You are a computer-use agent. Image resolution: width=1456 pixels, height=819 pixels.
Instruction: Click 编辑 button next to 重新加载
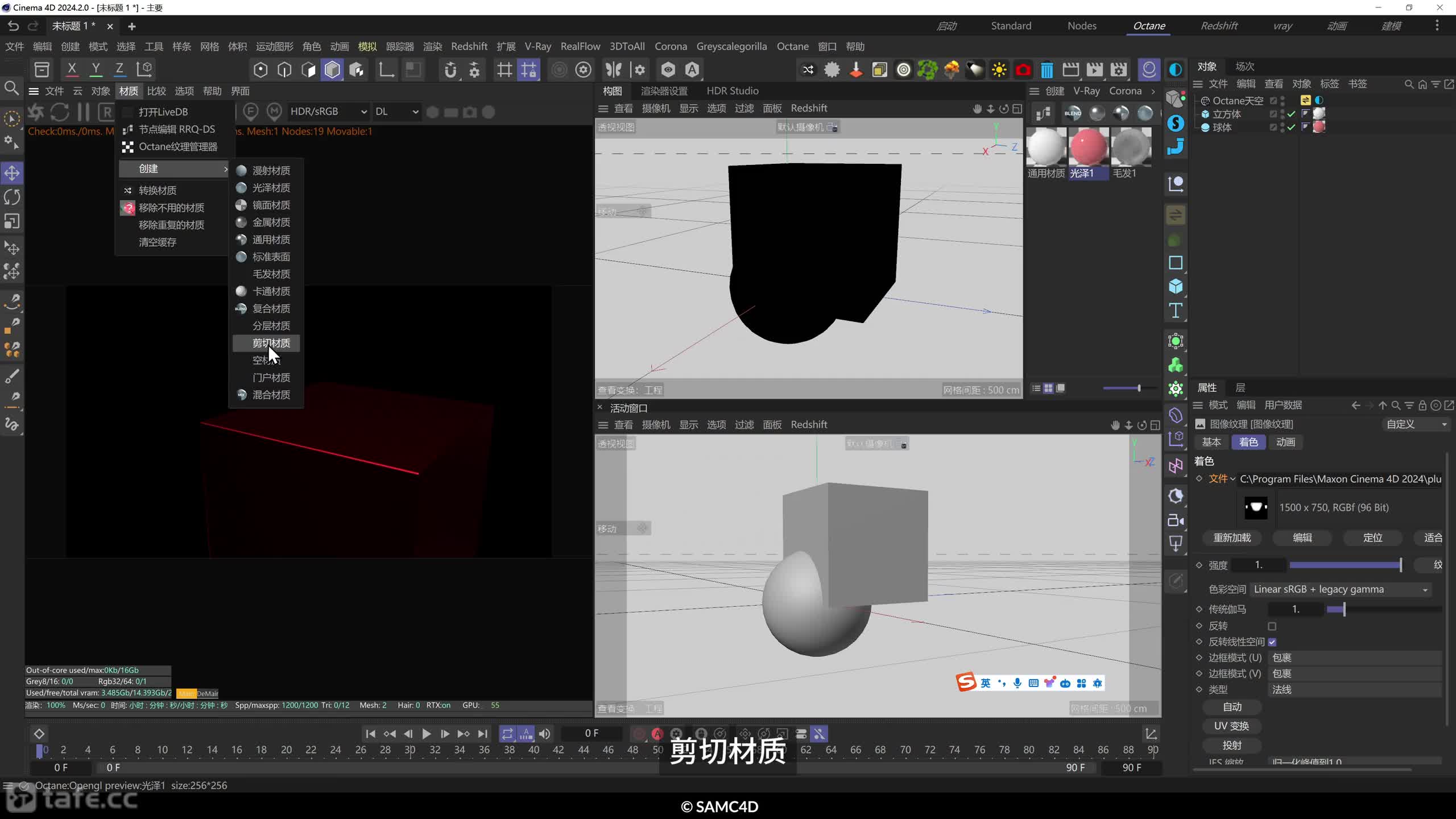coord(1302,538)
